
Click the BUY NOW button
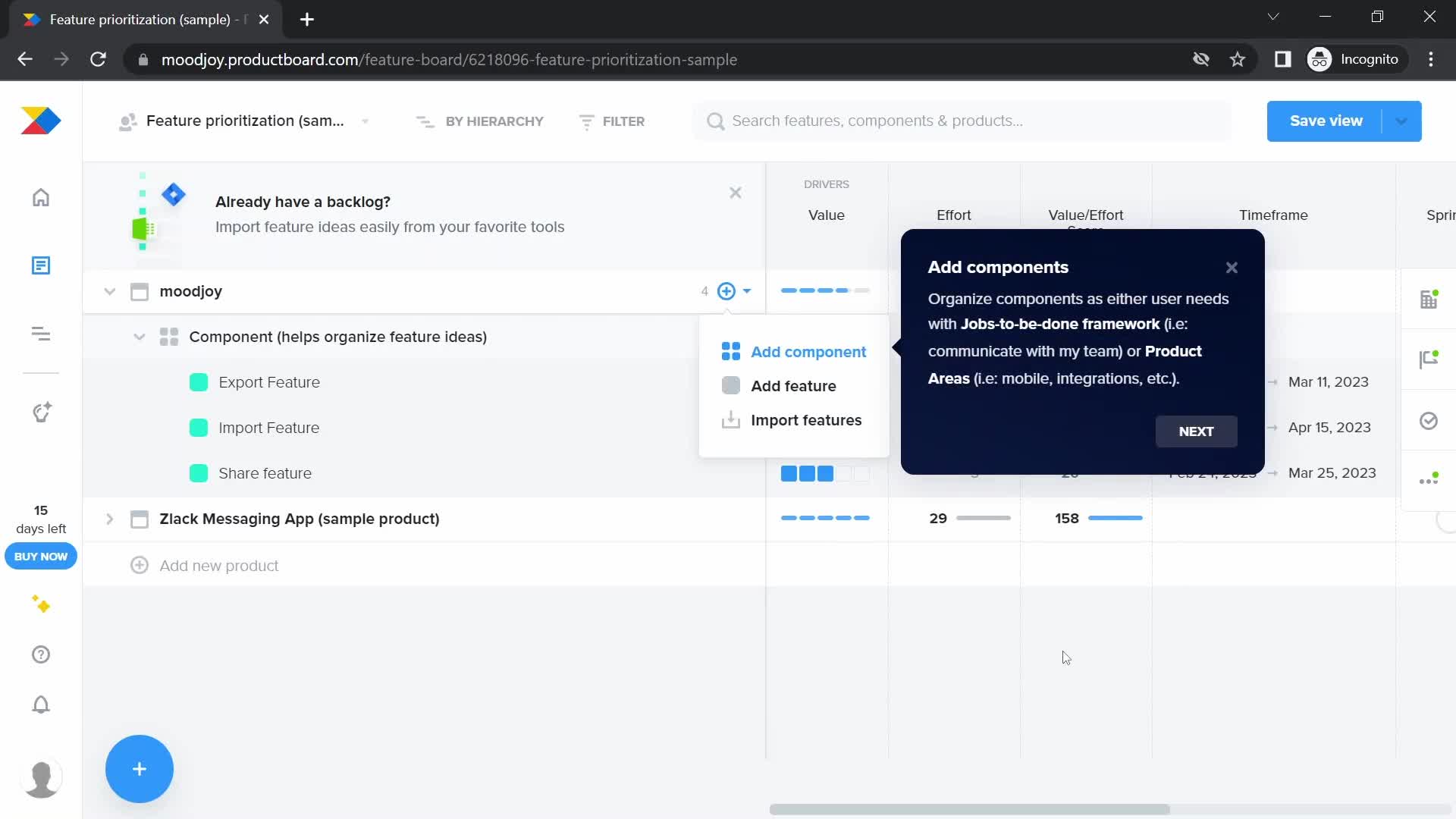tap(41, 557)
